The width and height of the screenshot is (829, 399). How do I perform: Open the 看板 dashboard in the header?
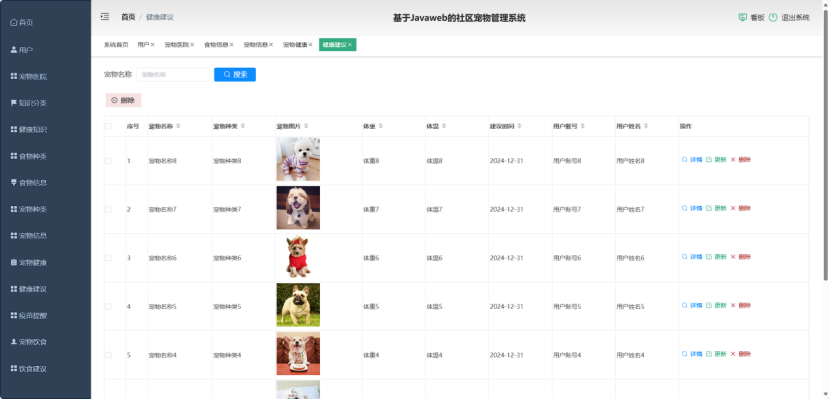click(751, 17)
